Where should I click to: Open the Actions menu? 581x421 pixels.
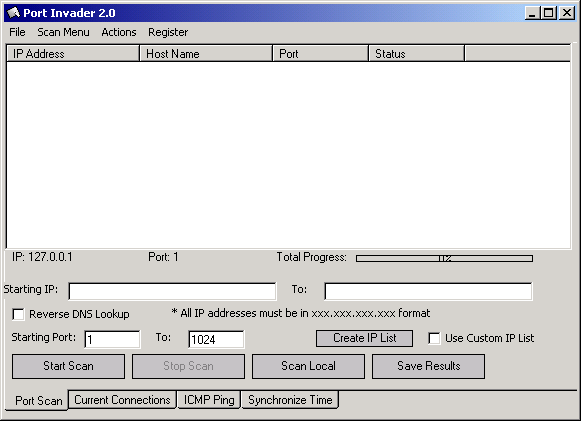click(x=119, y=32)
